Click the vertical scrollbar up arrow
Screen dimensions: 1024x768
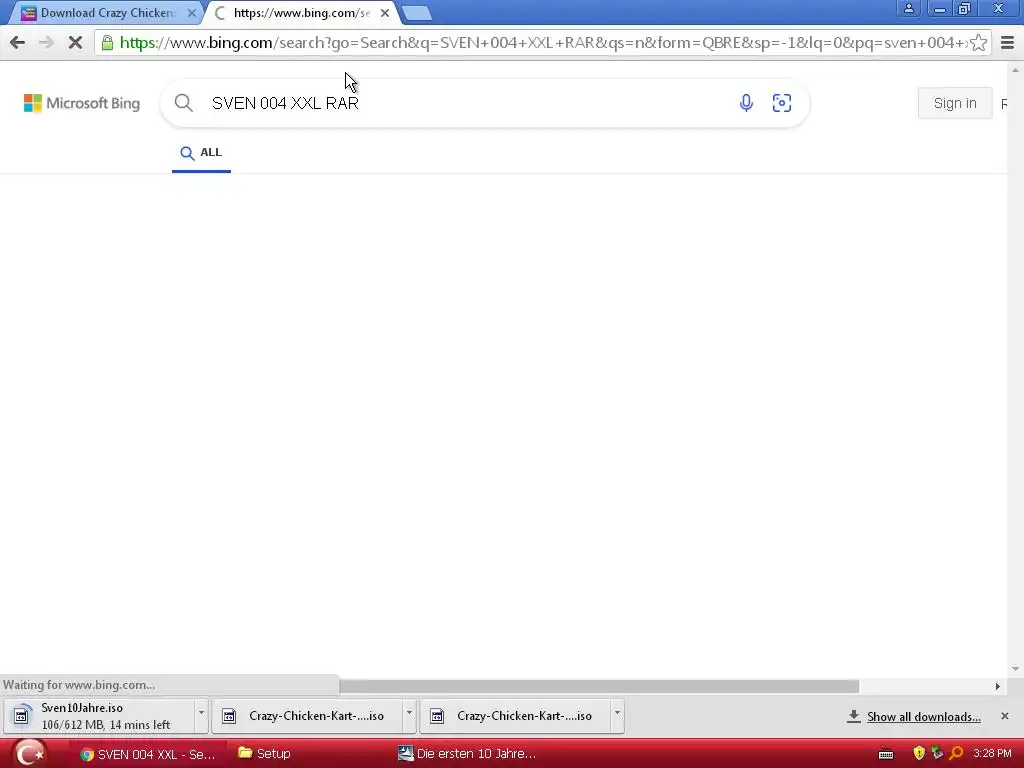pos(1015,69)
